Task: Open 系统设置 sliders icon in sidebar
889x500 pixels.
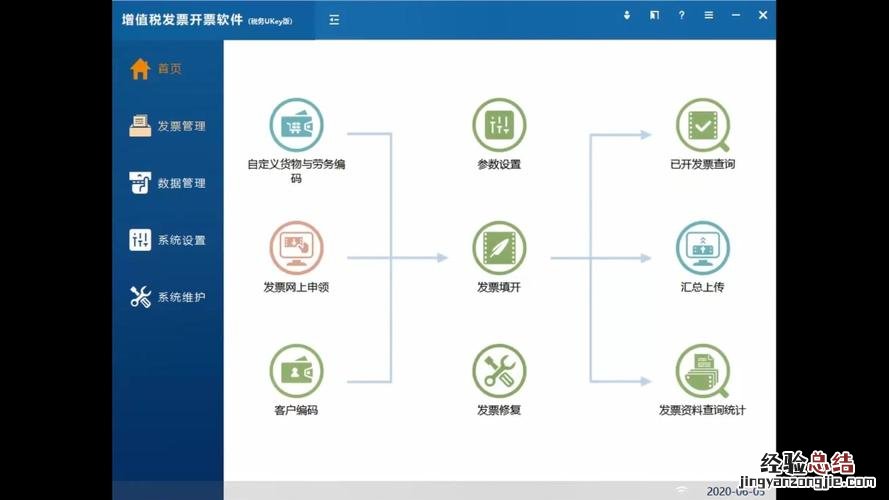Action: click(x=140, y=240)
